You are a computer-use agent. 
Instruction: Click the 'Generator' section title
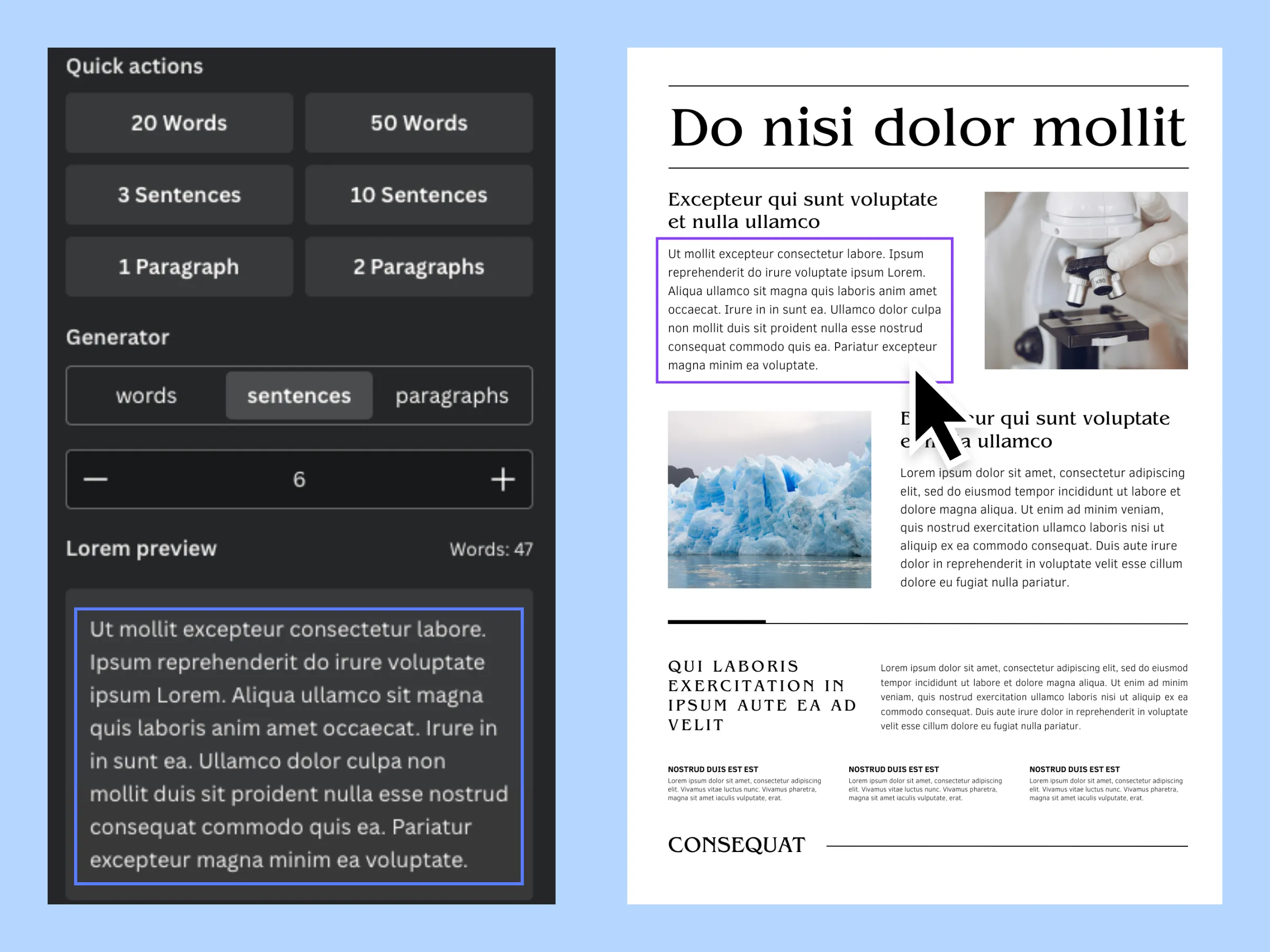[117, 337]
